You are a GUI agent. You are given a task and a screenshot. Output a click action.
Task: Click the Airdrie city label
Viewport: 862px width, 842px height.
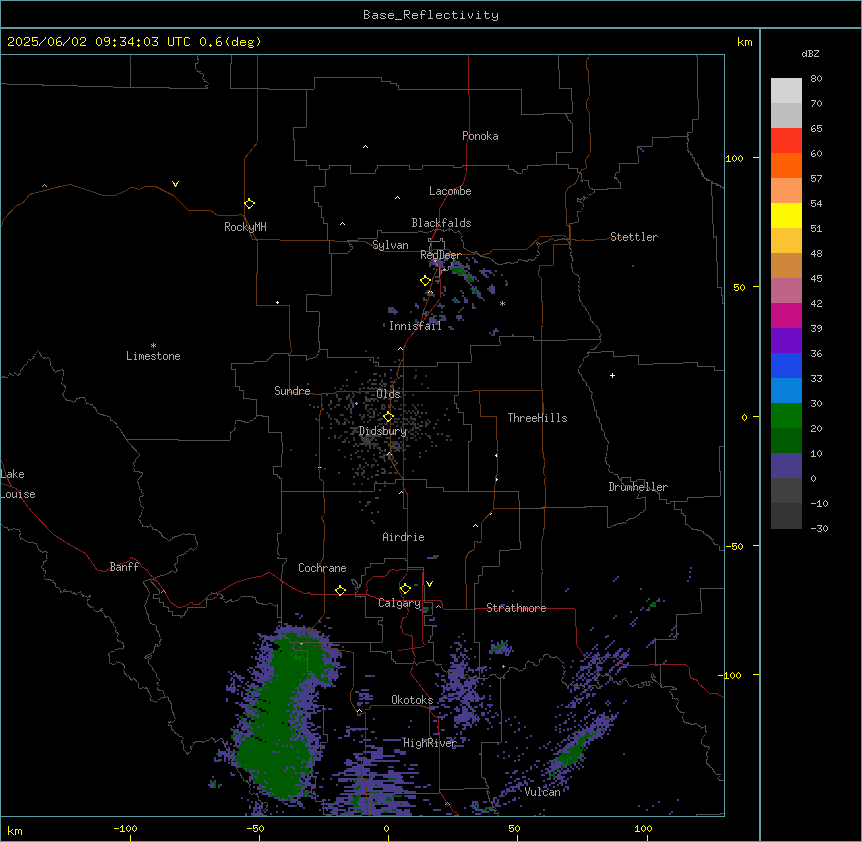[403, 537]
